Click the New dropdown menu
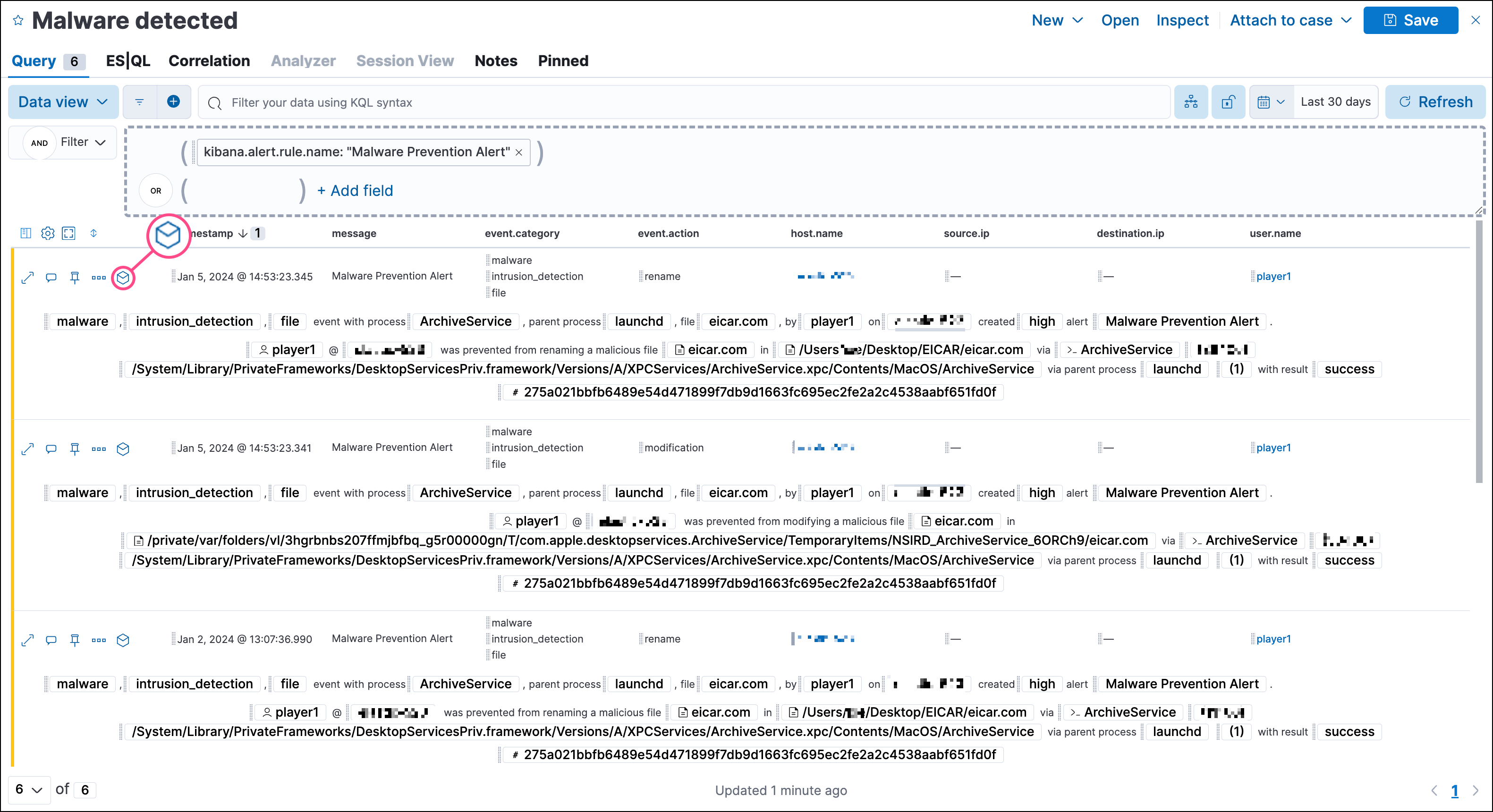Image resolution: width=1493 pixels, height=812 pixels. 1057,20
